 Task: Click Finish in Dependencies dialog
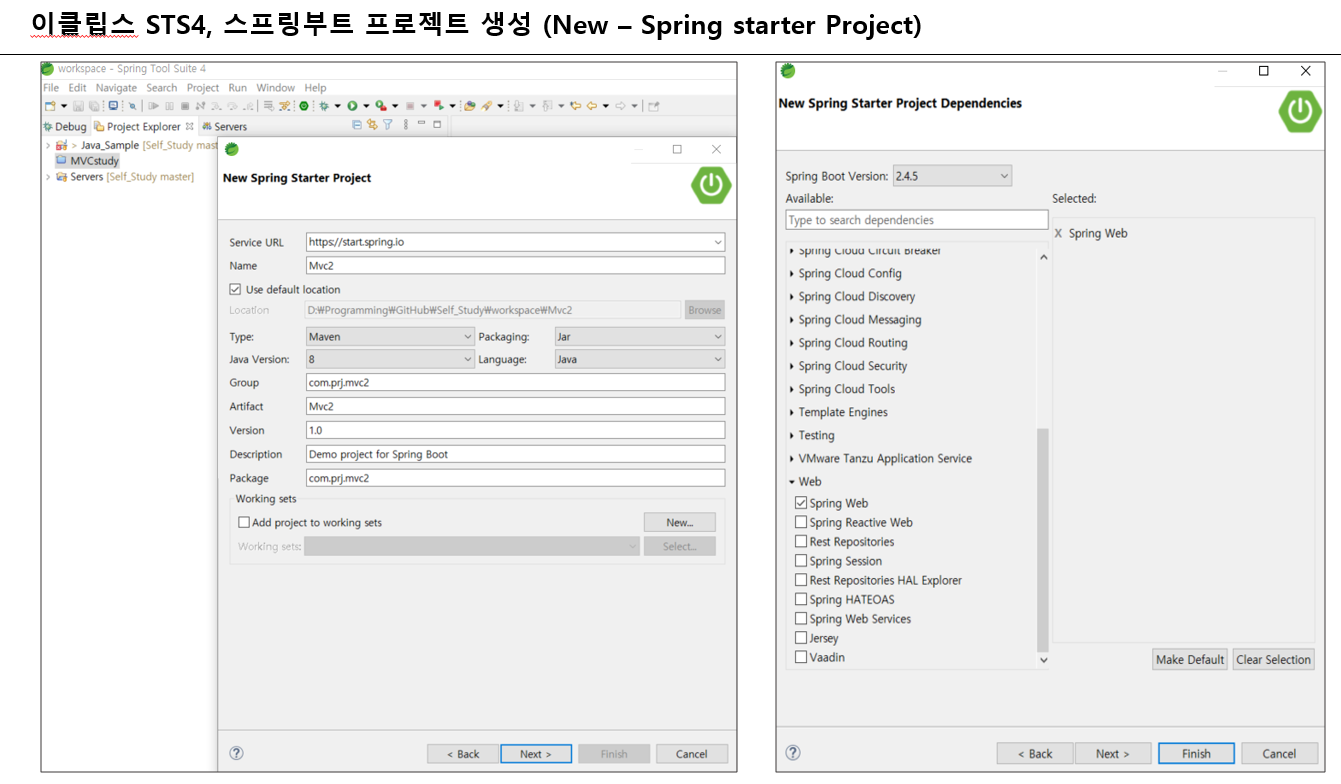(x=1196, y=754)
